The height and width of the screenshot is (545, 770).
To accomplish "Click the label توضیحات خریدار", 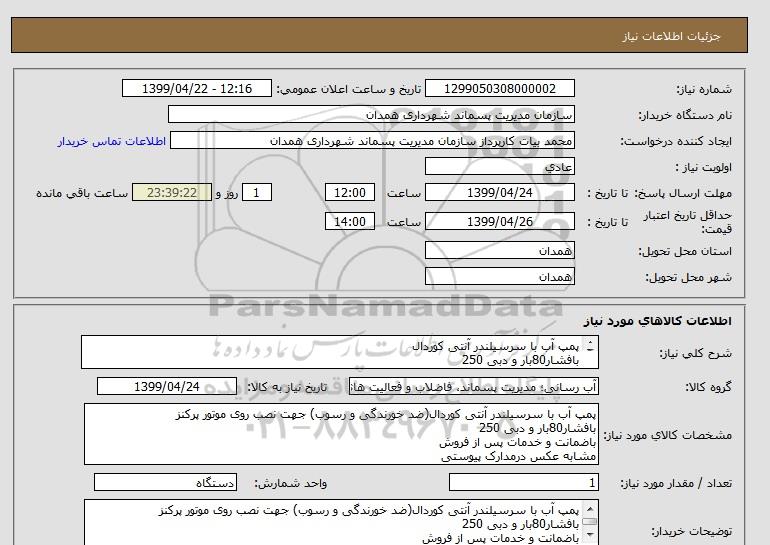I will tap(691, 531).
